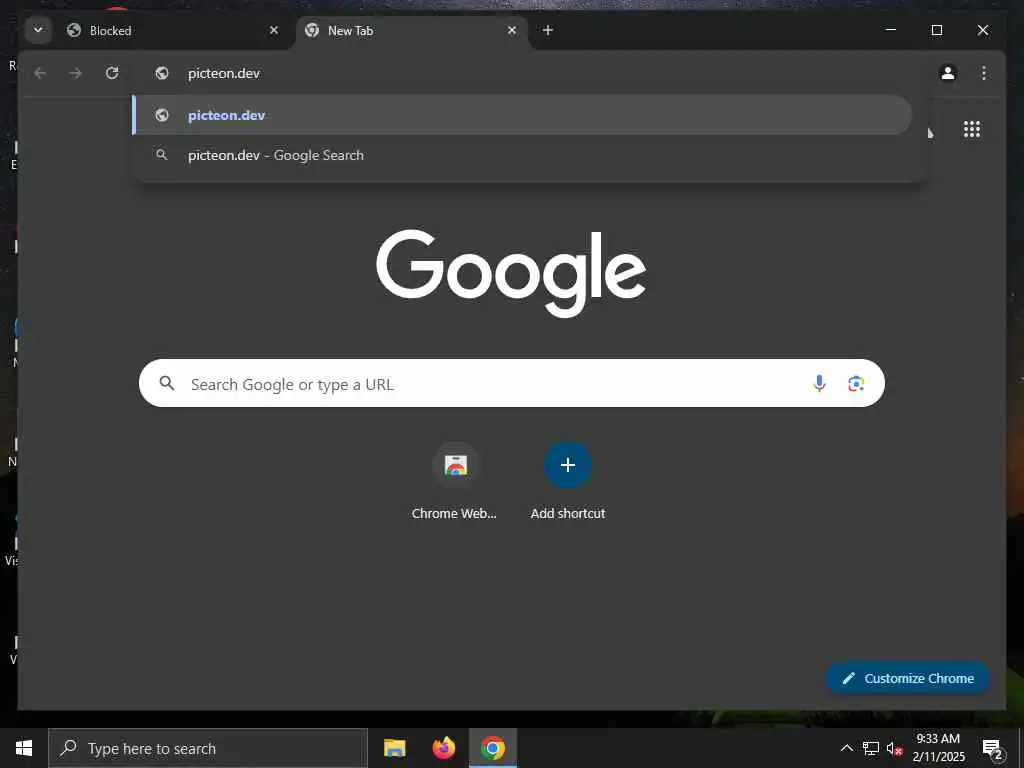Open a new tab with plus button

coord(548,30)
